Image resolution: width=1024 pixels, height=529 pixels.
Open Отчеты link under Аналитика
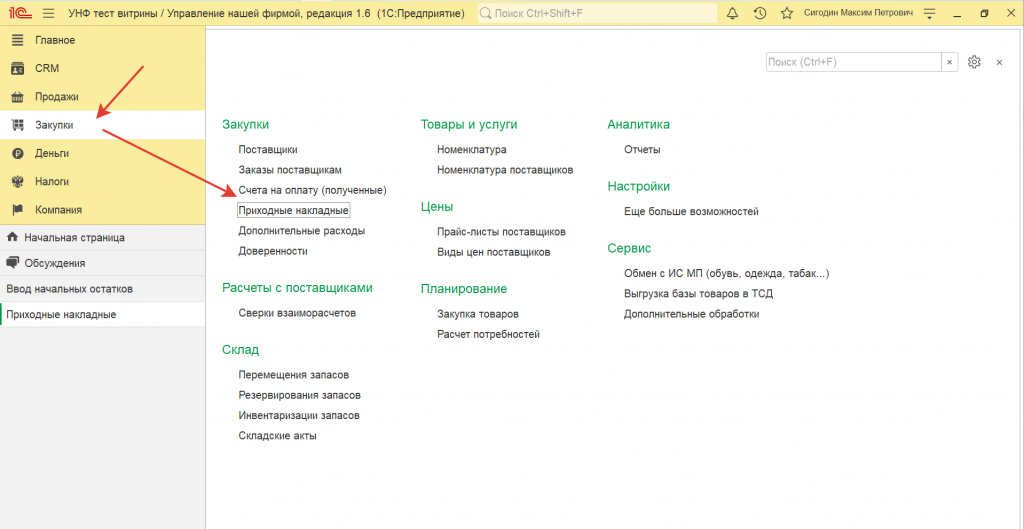pyautogui.click(x=643, y=150)
